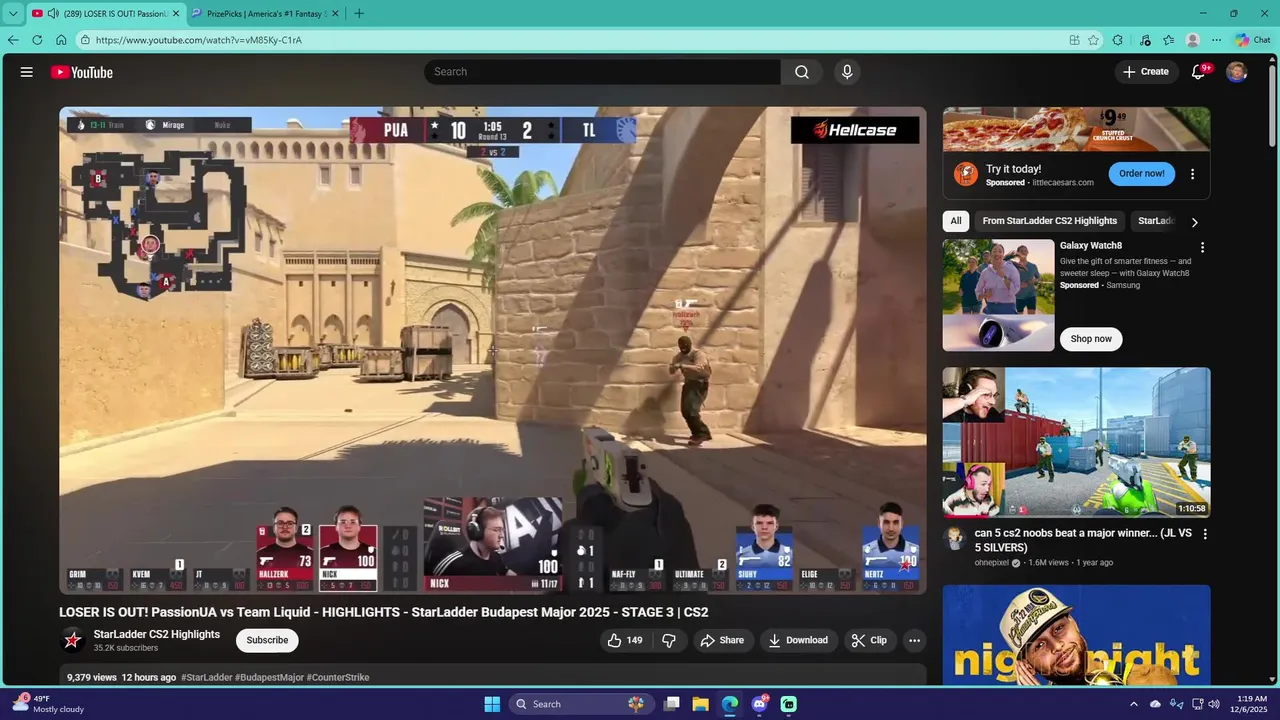Switch to the PrizePicks browser tab
Image resolution: width=1280 pixels, height=720 pixels.
264,13
